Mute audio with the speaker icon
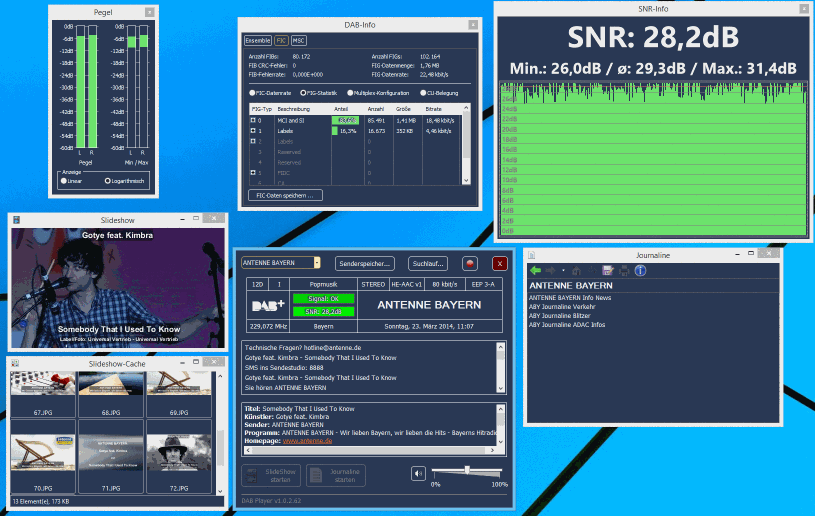This screenshot has width=815, height=516. click(418, 473)
